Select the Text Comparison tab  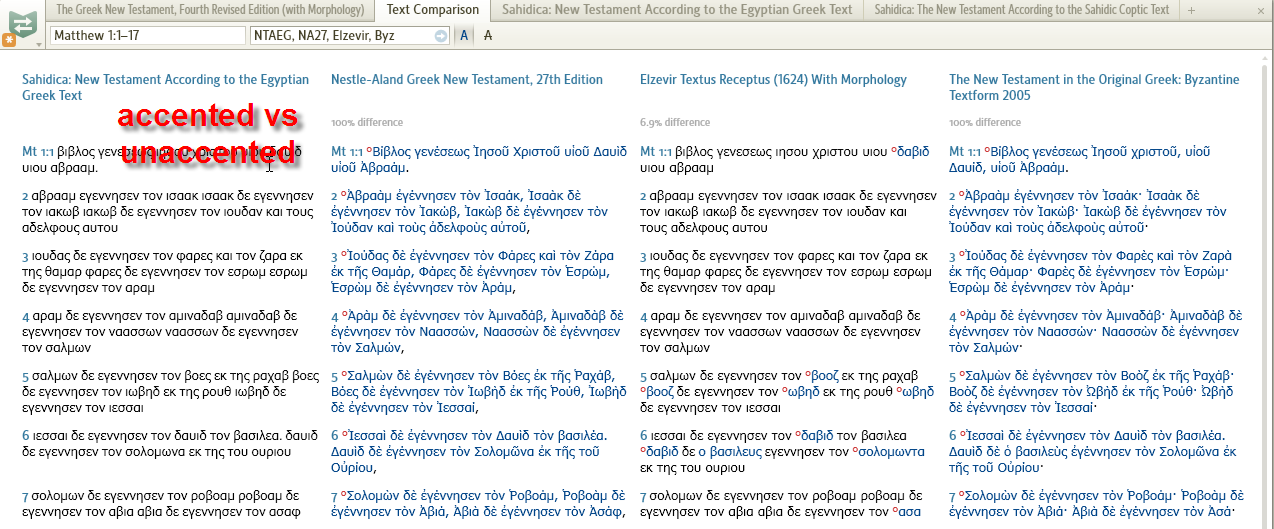[x=433, y=10]
